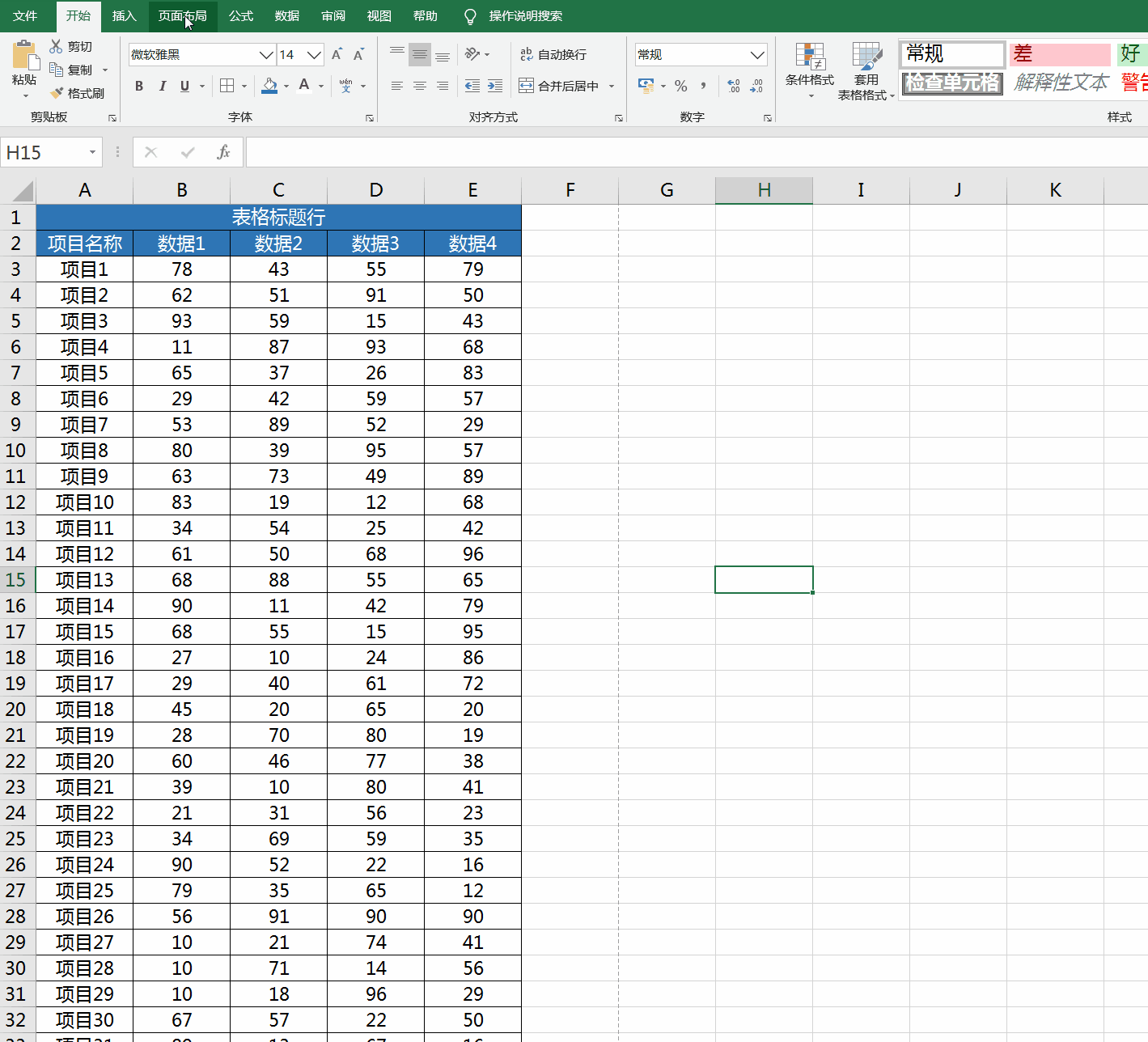This screenshot has height=1042, width=1148.
Task: Expand the font group dialog launcher
Action: (x=370, y=118)
